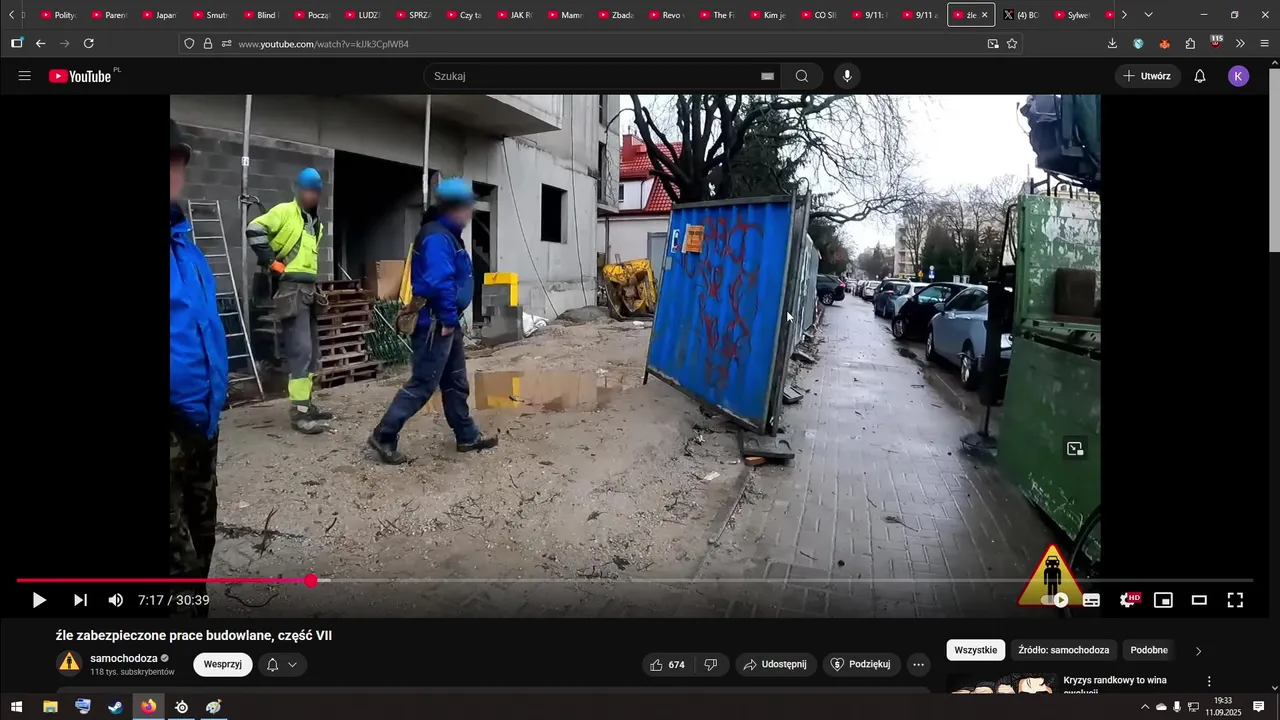Switch to theater mode view

[1199, 600]
